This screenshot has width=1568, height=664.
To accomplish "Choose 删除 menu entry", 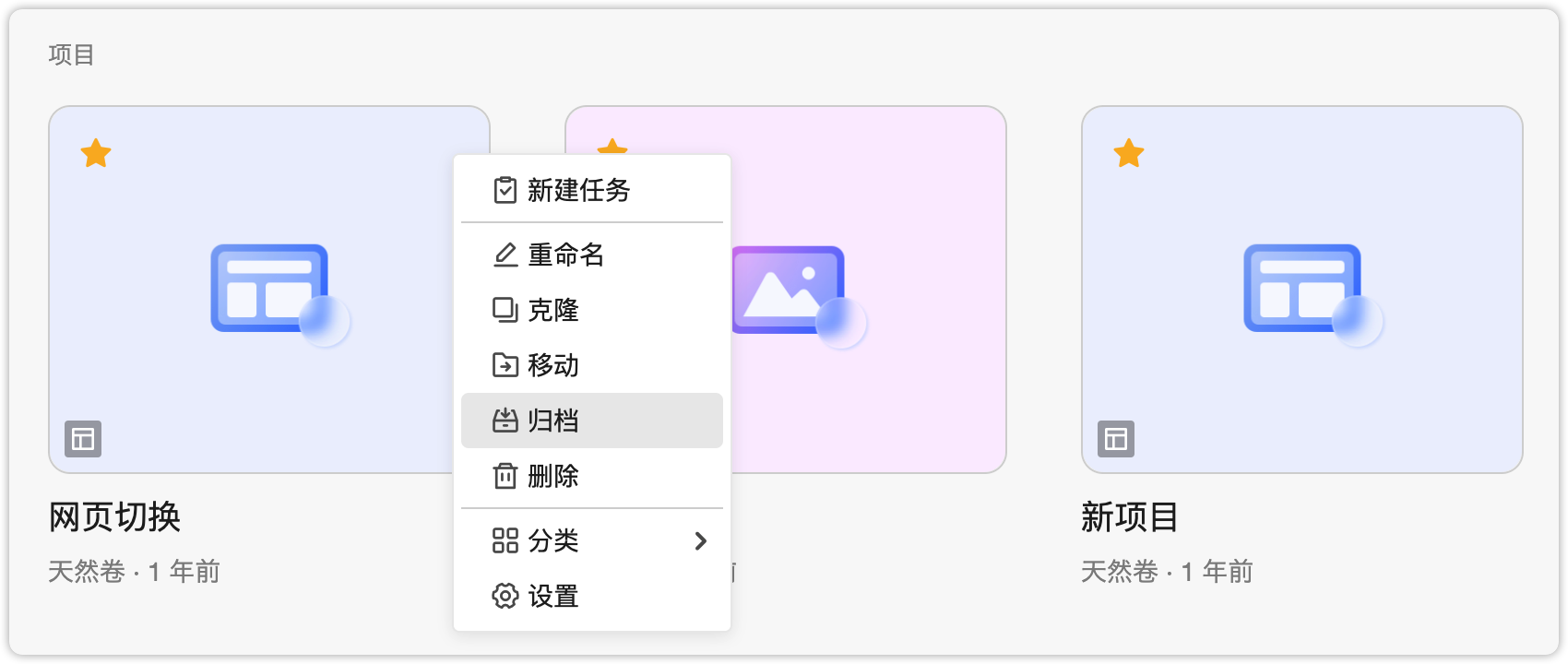I will pyautogui.click(x=553, y=476).
